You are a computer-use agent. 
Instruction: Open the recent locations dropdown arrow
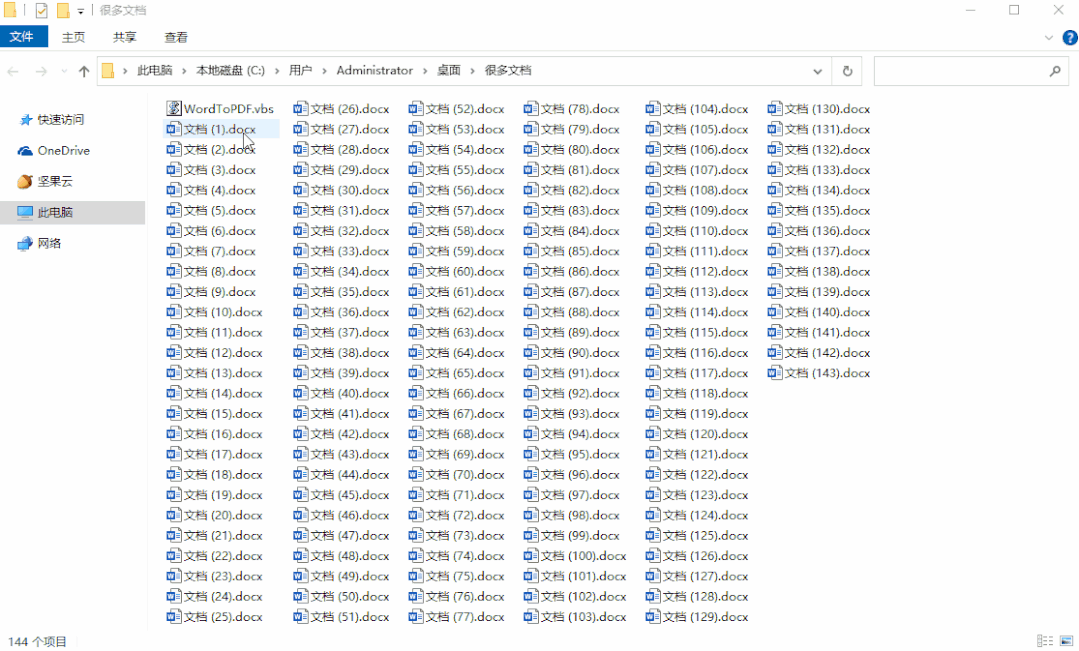(64, 71)
